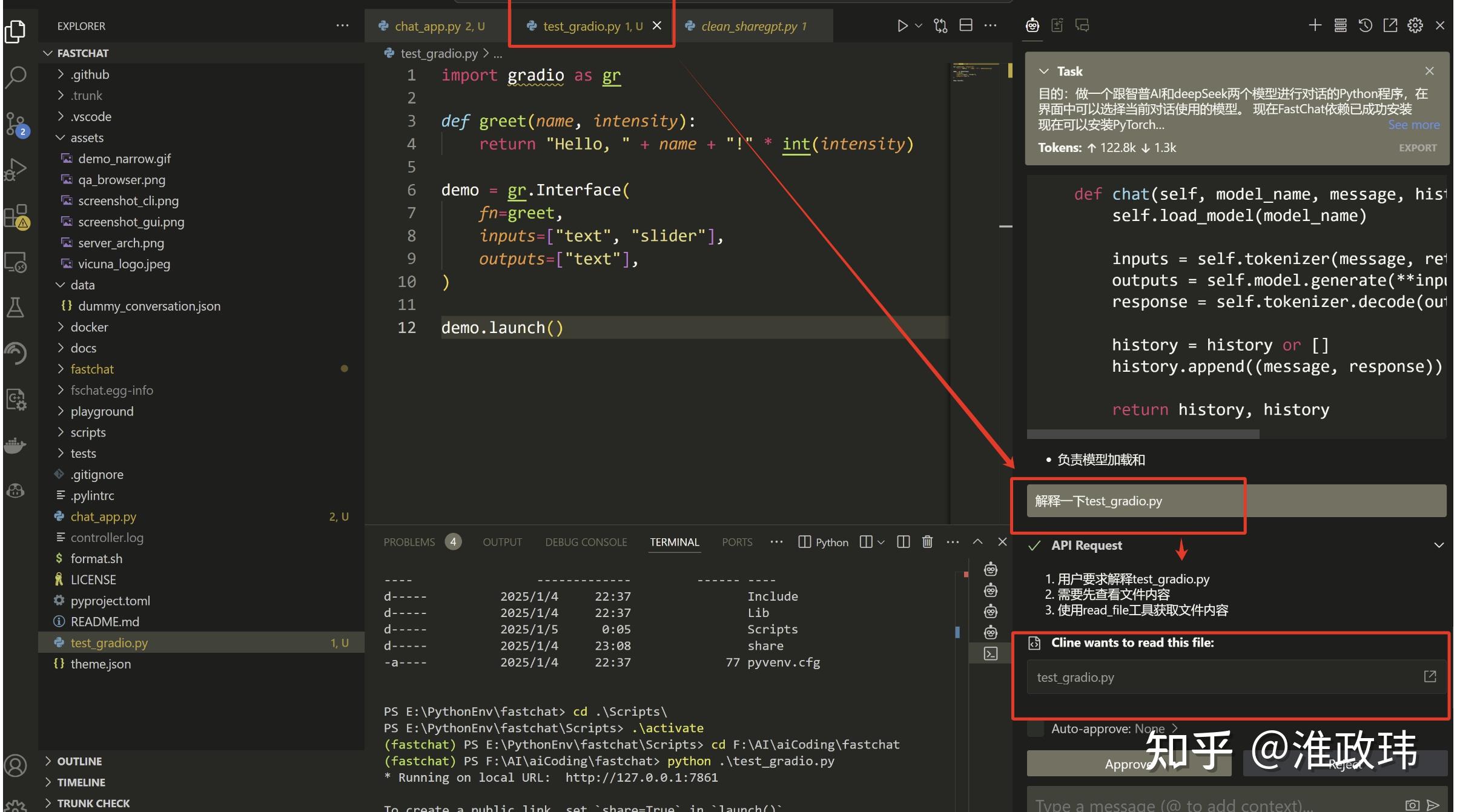Enable the Auto-approve: None checkbox

pos(1035,728)
